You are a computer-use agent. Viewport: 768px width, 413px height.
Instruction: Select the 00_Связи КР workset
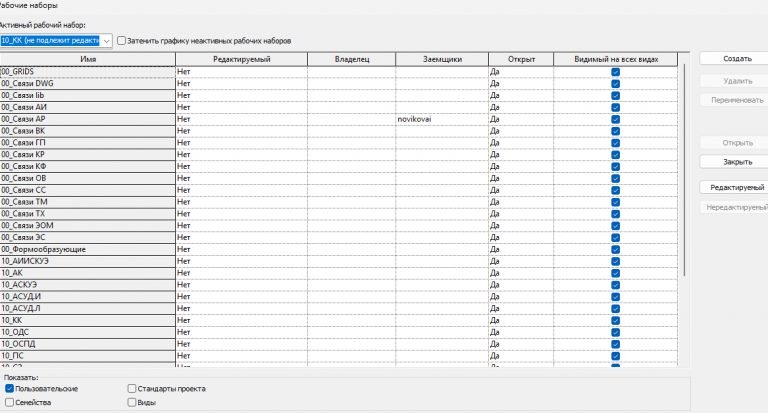88,154
